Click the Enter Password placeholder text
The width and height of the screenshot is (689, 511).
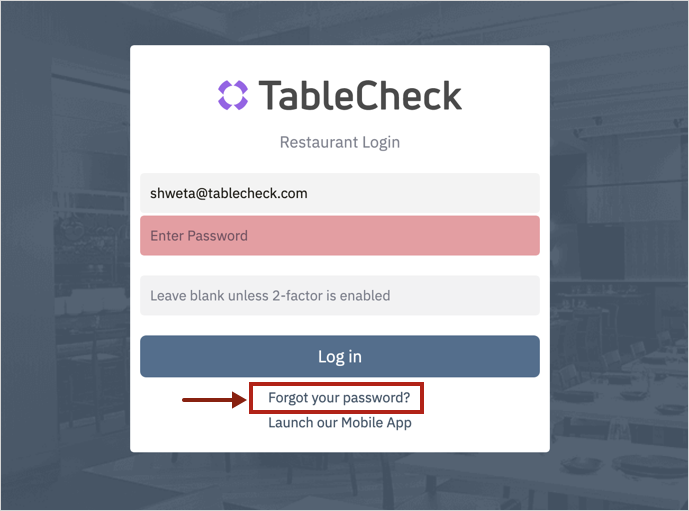199,236
